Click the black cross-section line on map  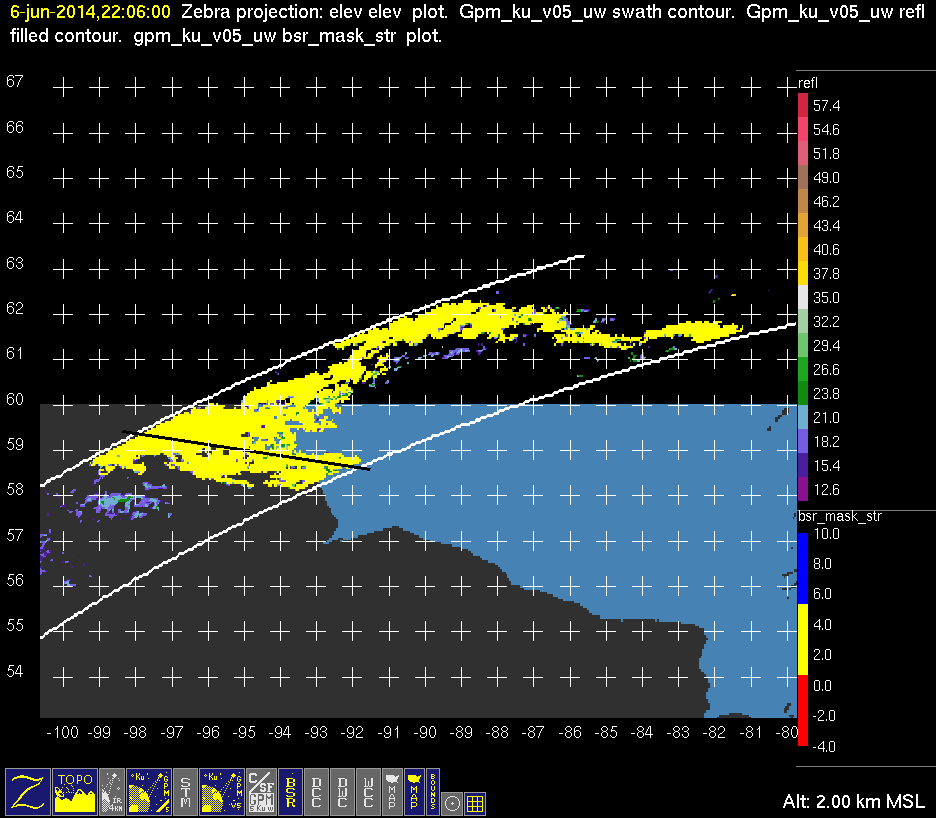(x=245, y=449)
